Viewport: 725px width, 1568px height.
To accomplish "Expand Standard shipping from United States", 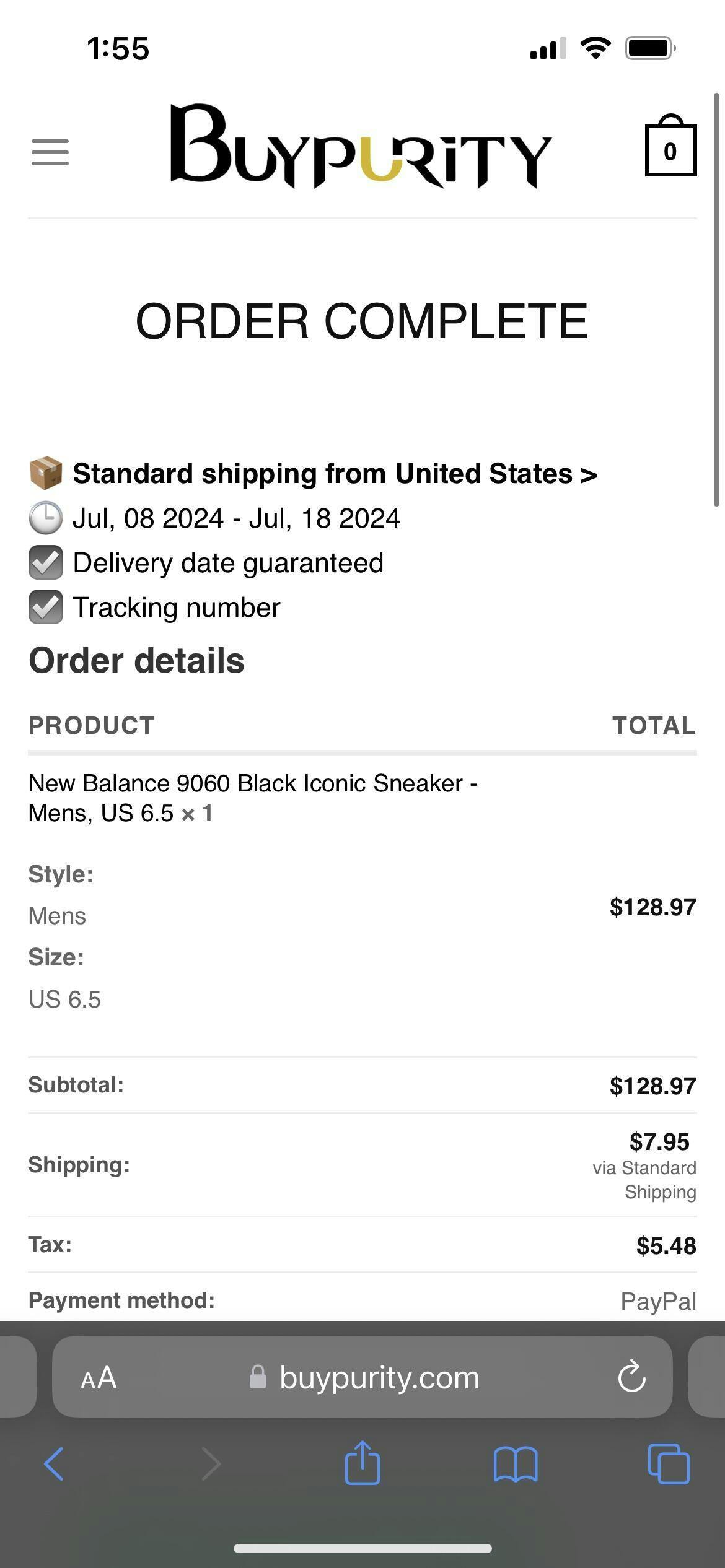I will 335,474.
